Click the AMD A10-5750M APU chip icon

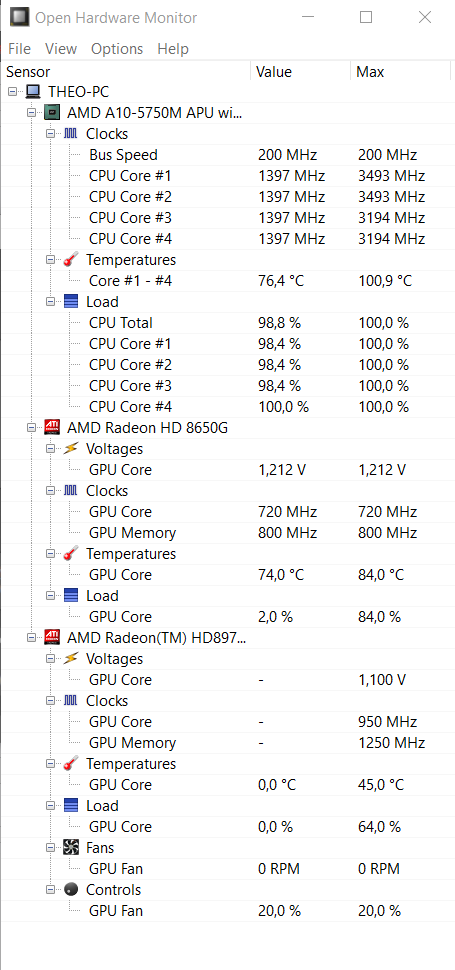pyautogui.click(x=52, y=113)
